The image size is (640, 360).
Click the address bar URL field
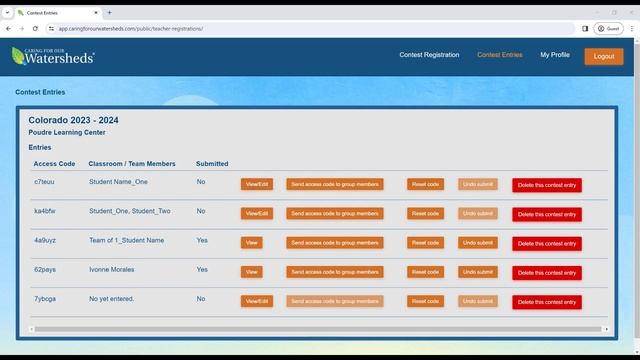310,29
